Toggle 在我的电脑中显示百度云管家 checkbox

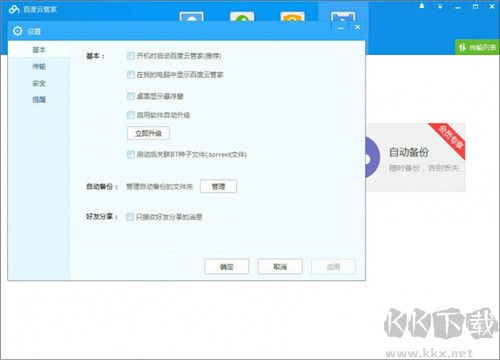[x=131, y=75]
